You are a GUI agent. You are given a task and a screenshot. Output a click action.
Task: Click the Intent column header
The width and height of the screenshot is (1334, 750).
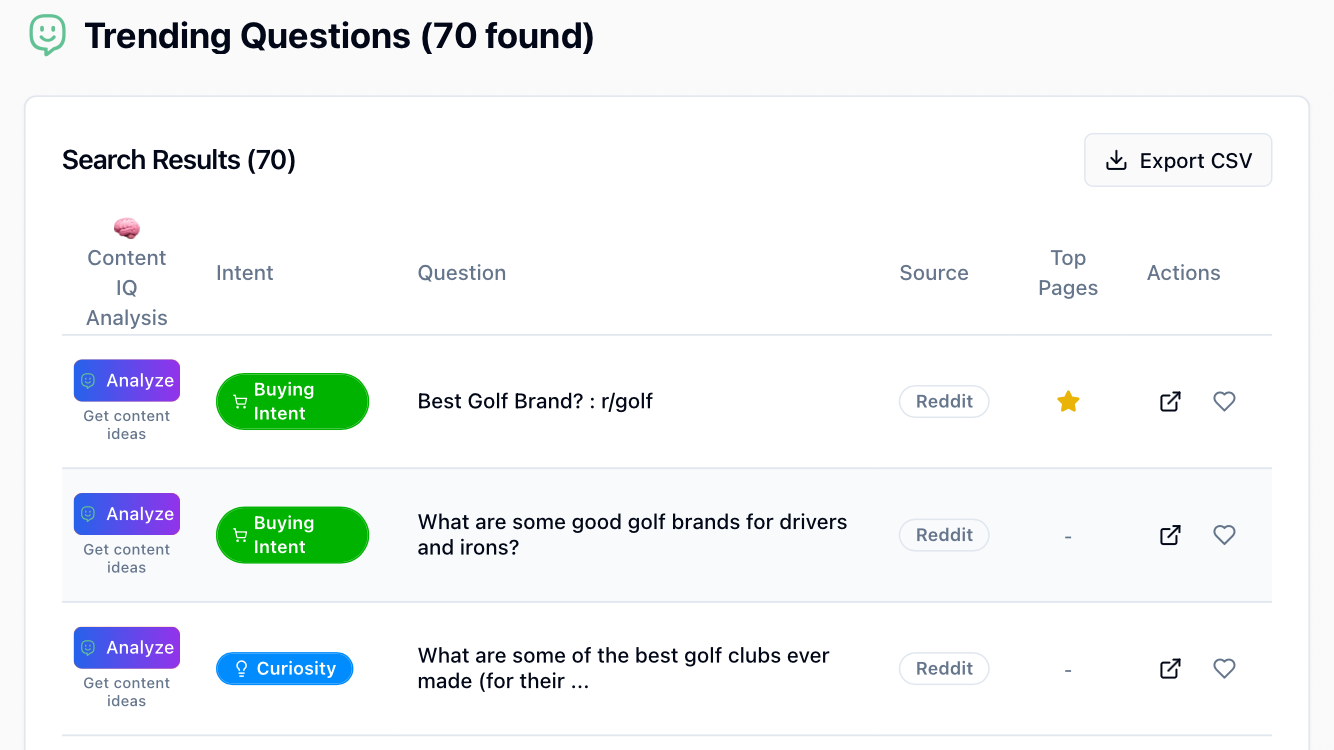(245, 273)
